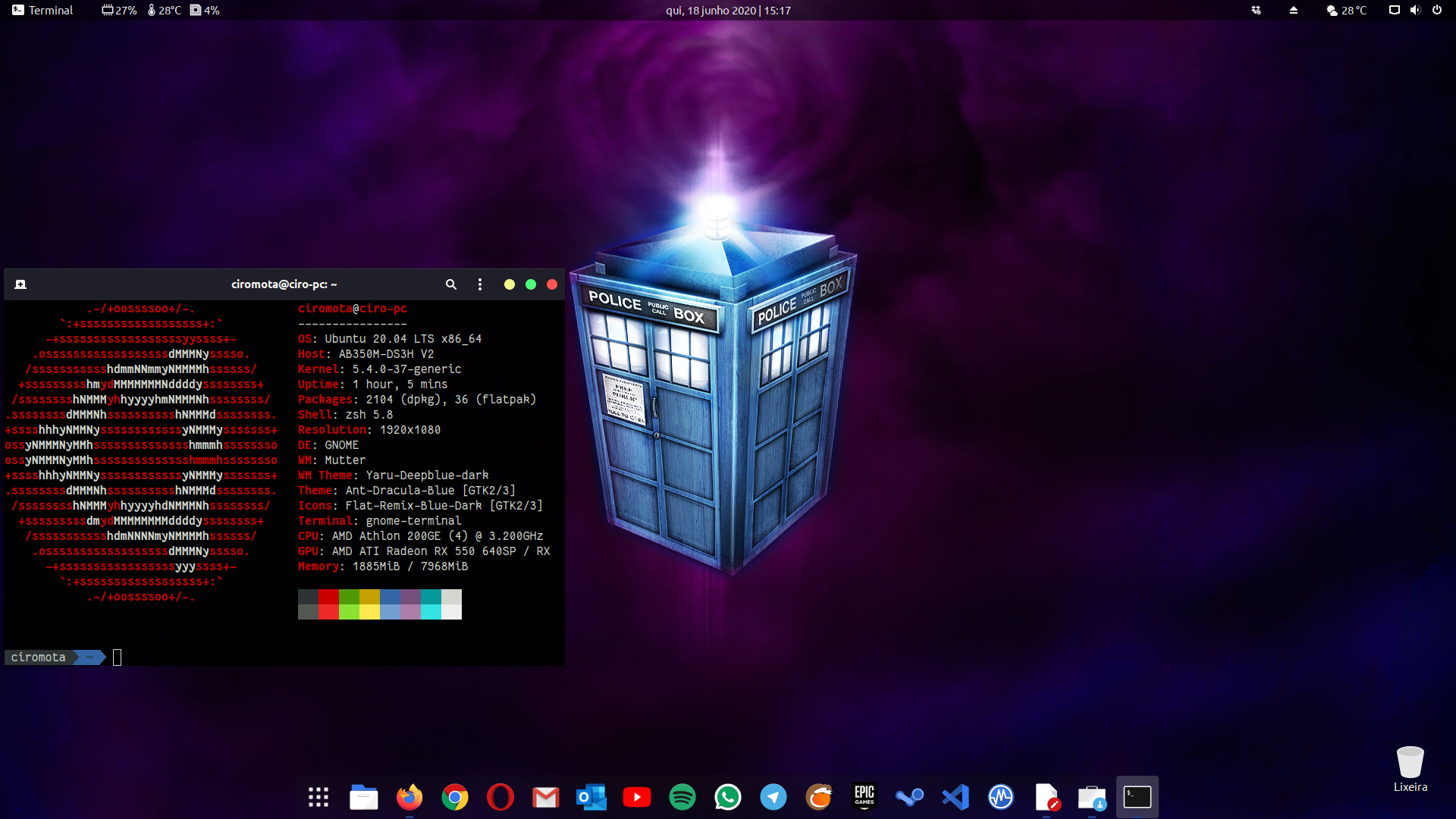Viewport: 1456px width, 819px height.
Task: Show the applications grid
Action: tap(318, 797)
